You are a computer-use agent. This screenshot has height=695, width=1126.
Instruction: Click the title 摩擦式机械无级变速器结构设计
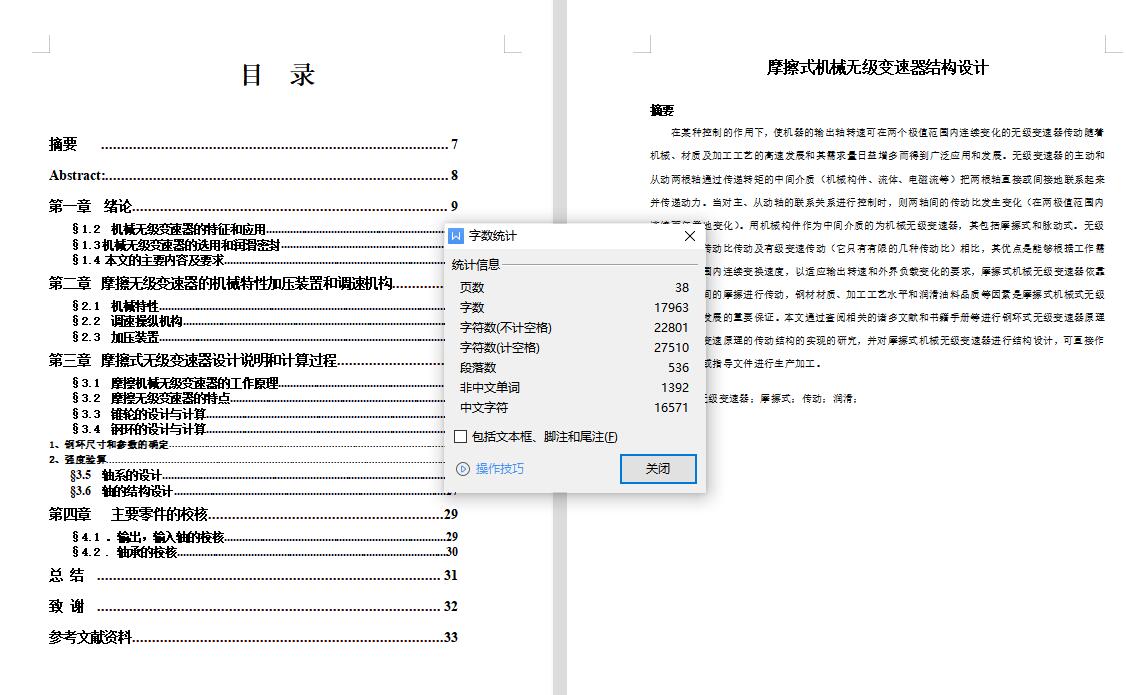point(877,68)
